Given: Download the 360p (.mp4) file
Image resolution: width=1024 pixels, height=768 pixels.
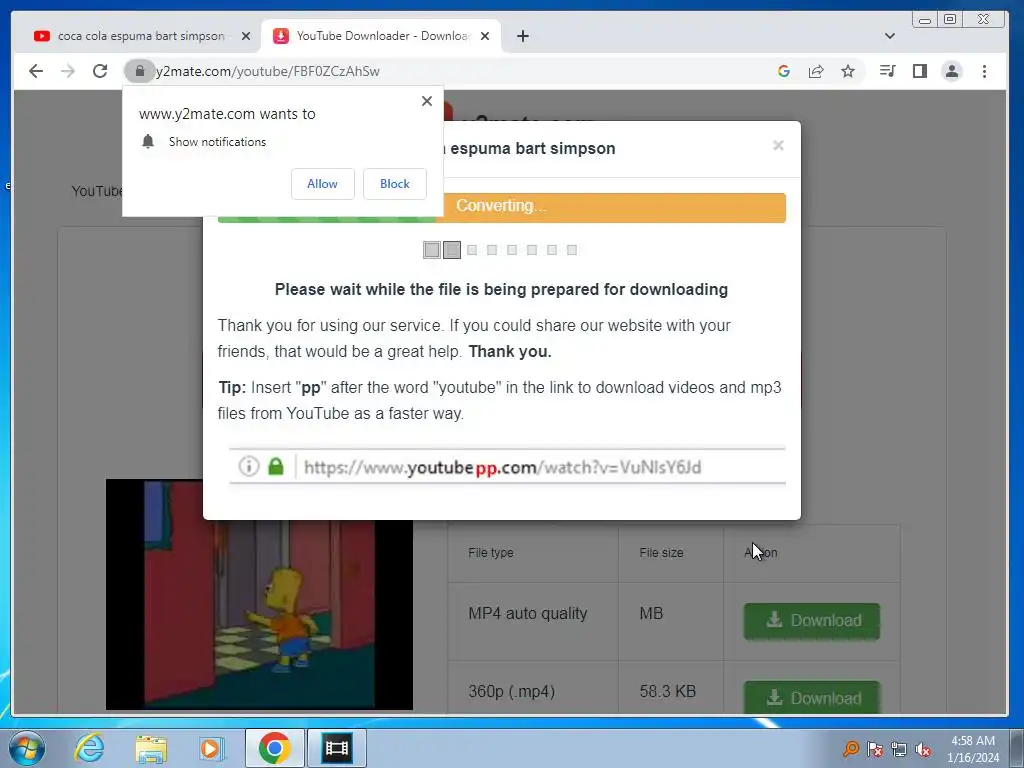Looking at the screenshot, I should [x=812, y=697].
